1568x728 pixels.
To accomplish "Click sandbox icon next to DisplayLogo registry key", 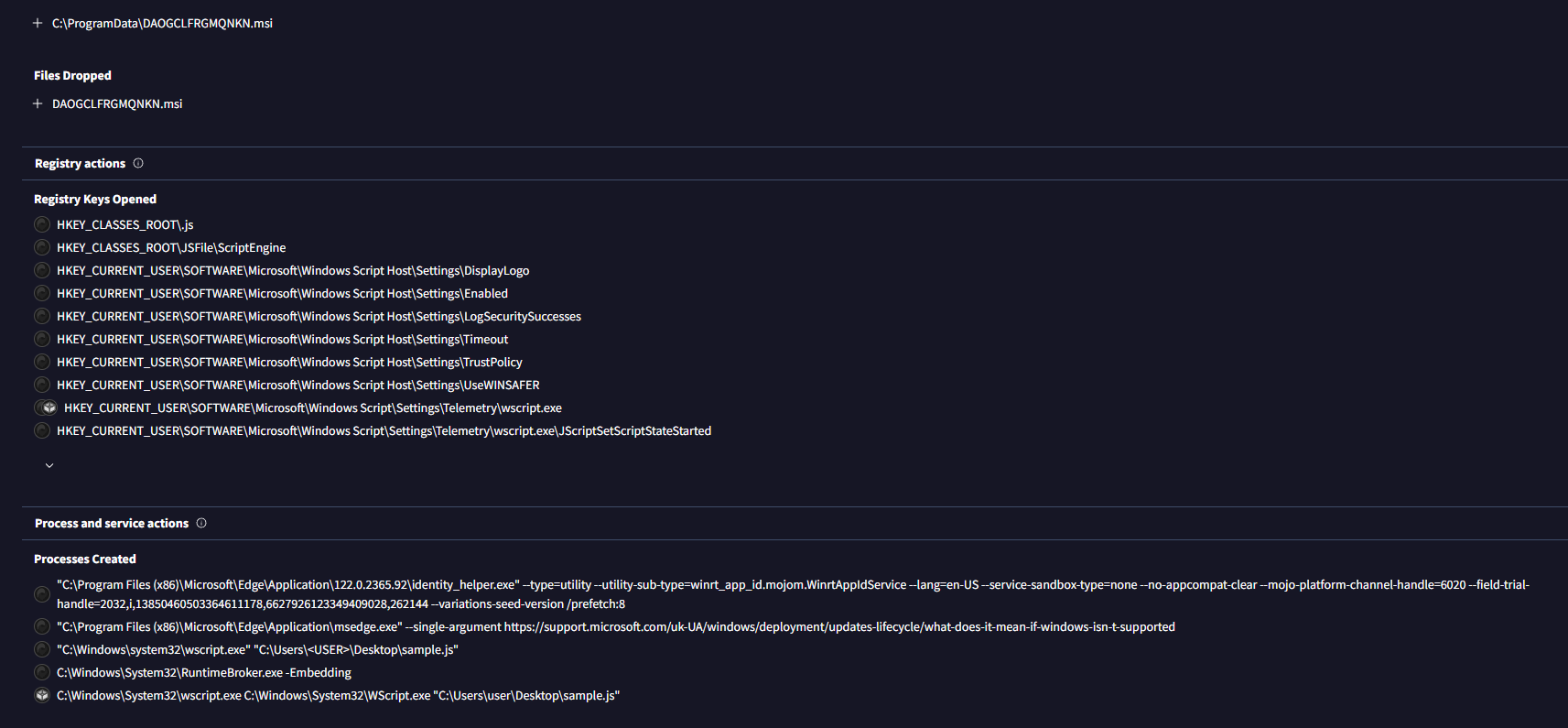I will 42,270.
